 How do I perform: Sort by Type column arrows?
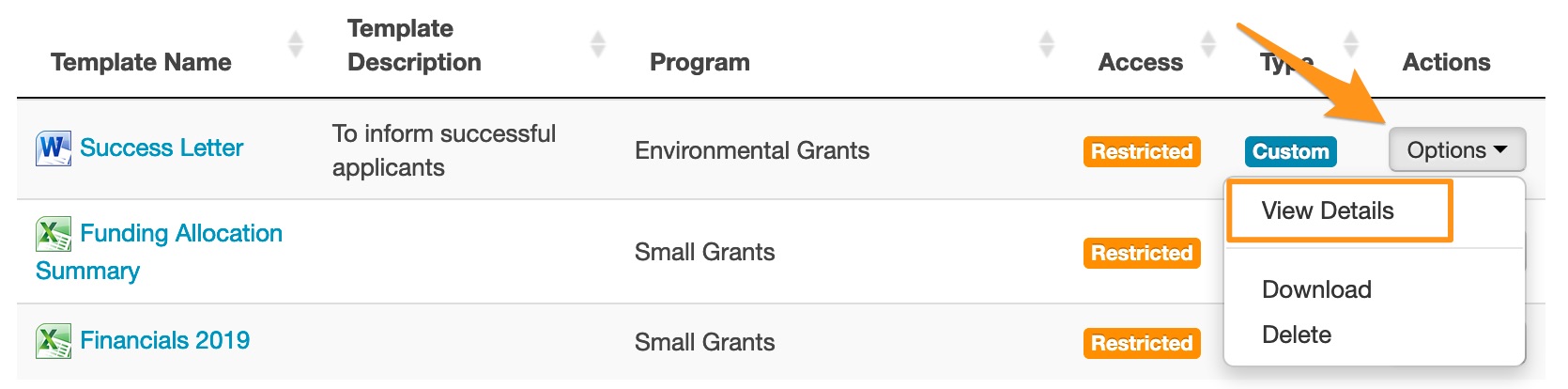[x=1351, y=44]
